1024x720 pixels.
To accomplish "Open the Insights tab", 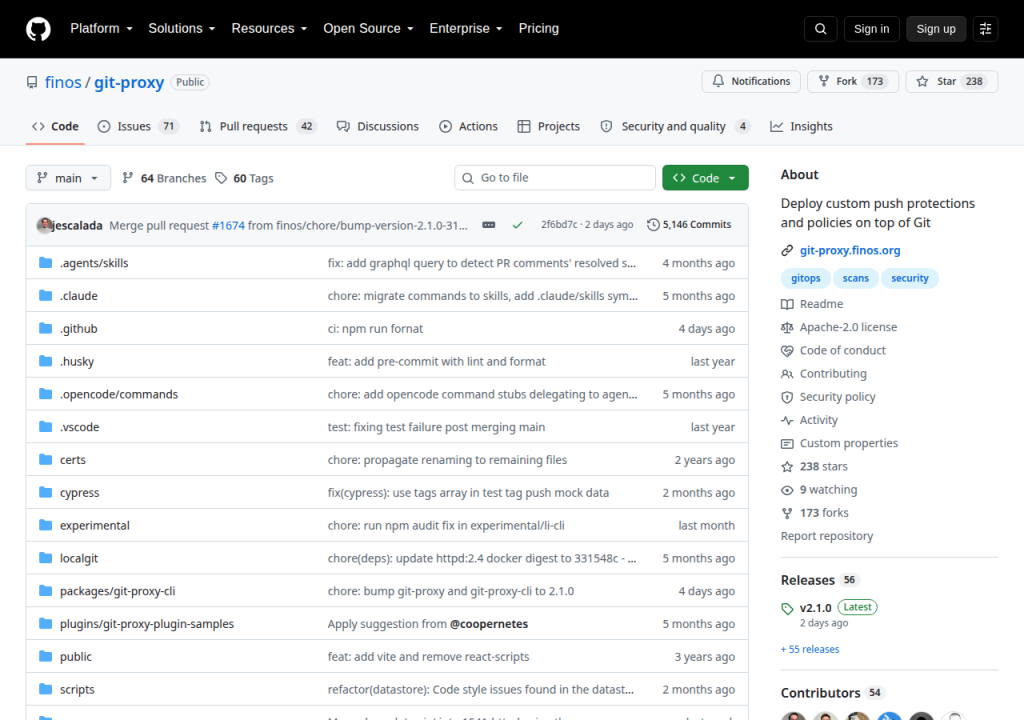I will pyautogui.click(x=801, y=126).
